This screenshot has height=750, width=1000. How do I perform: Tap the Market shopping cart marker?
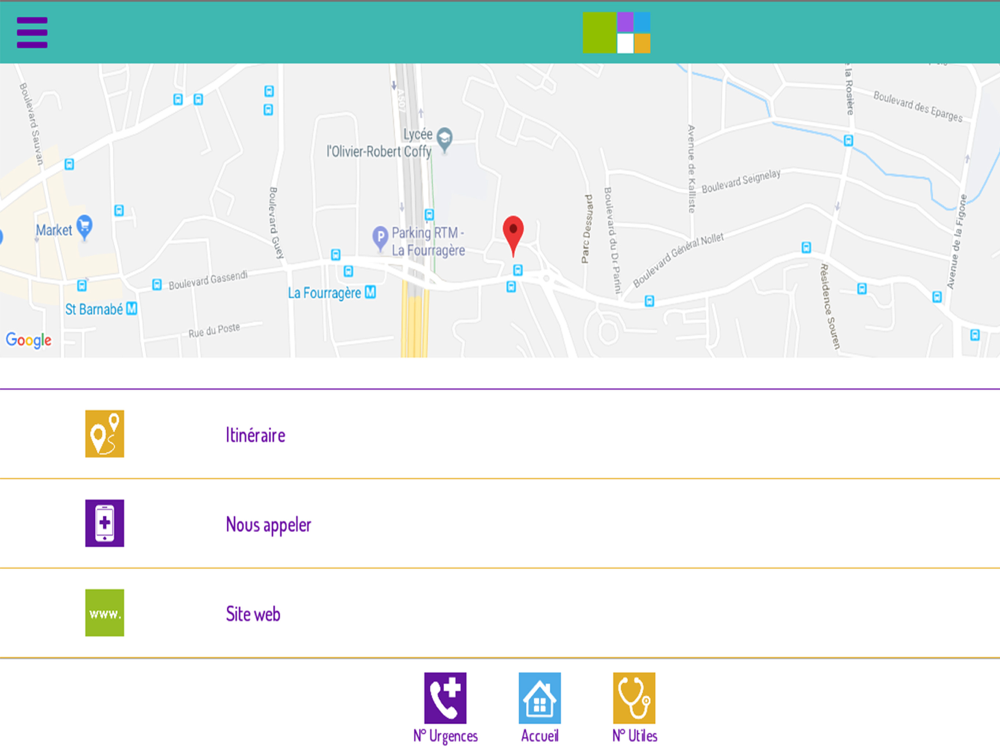pos(84,226)
